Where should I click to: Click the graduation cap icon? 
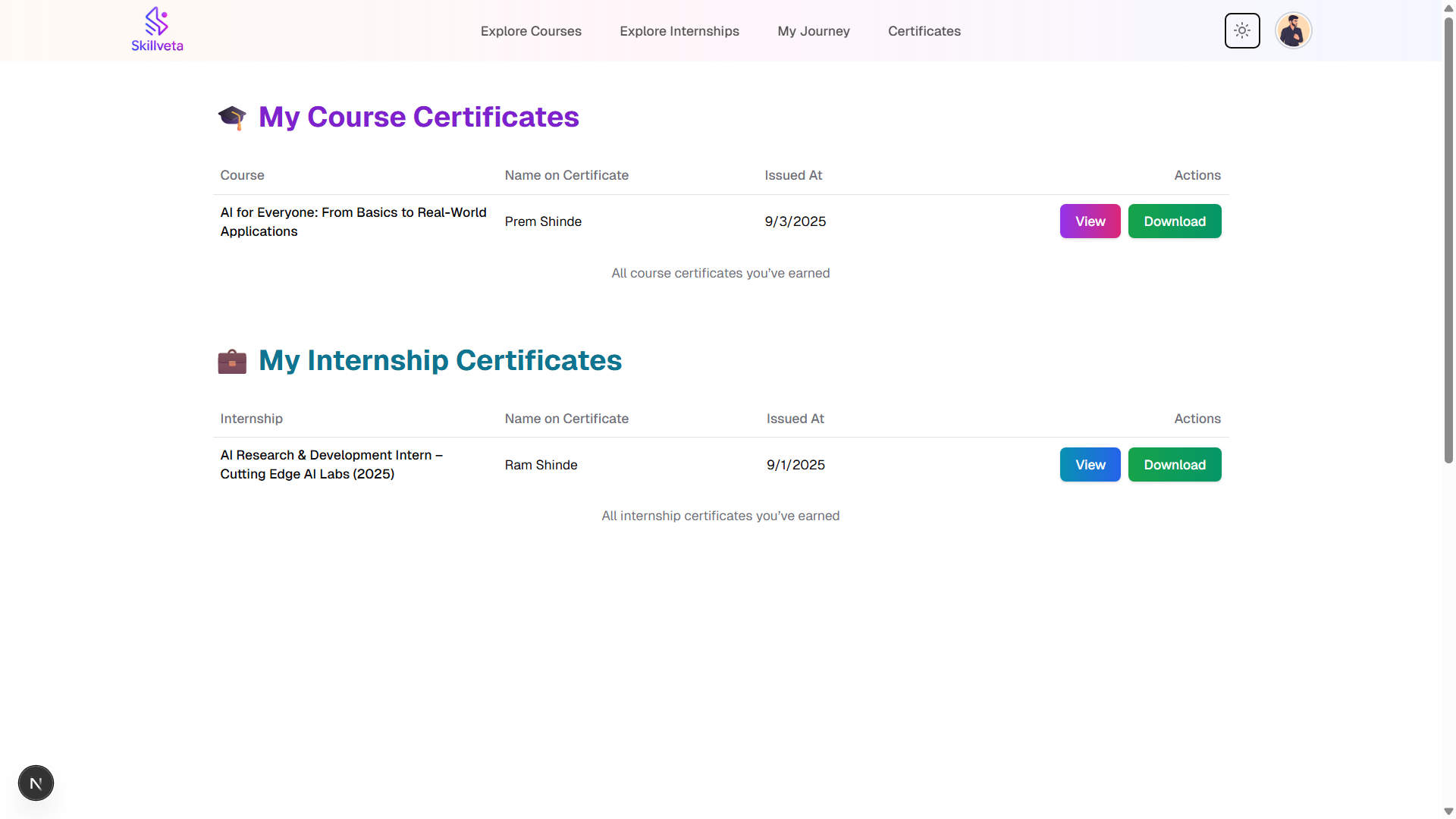pos(232,118)
